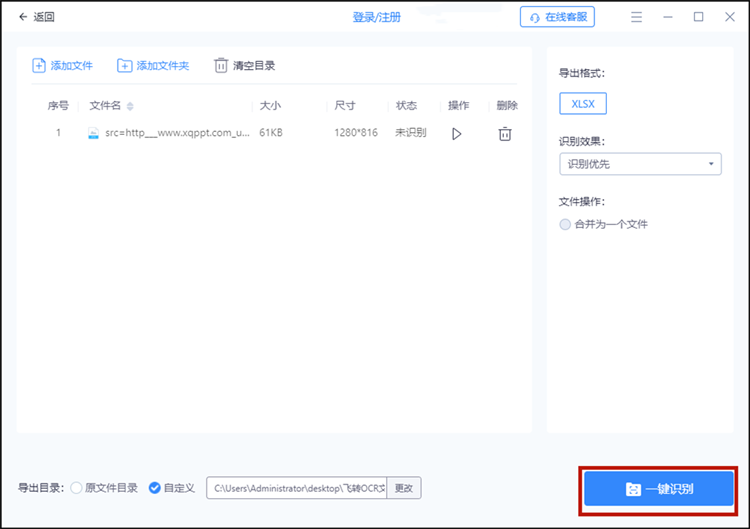This screenshot has width=750, height=529.
Task: Click the 尺寸 column header
Action: [345, 106]
